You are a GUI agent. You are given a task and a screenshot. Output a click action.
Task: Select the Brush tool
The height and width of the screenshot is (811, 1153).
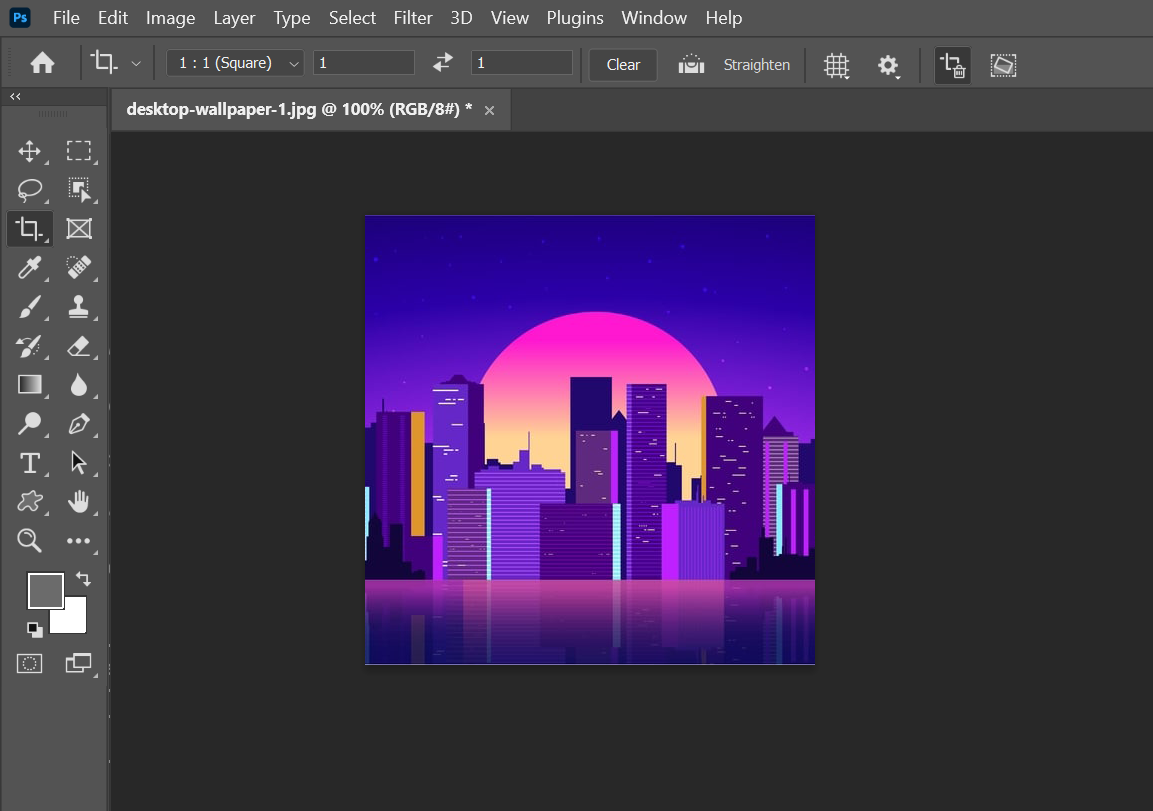[x=30, y=307]
